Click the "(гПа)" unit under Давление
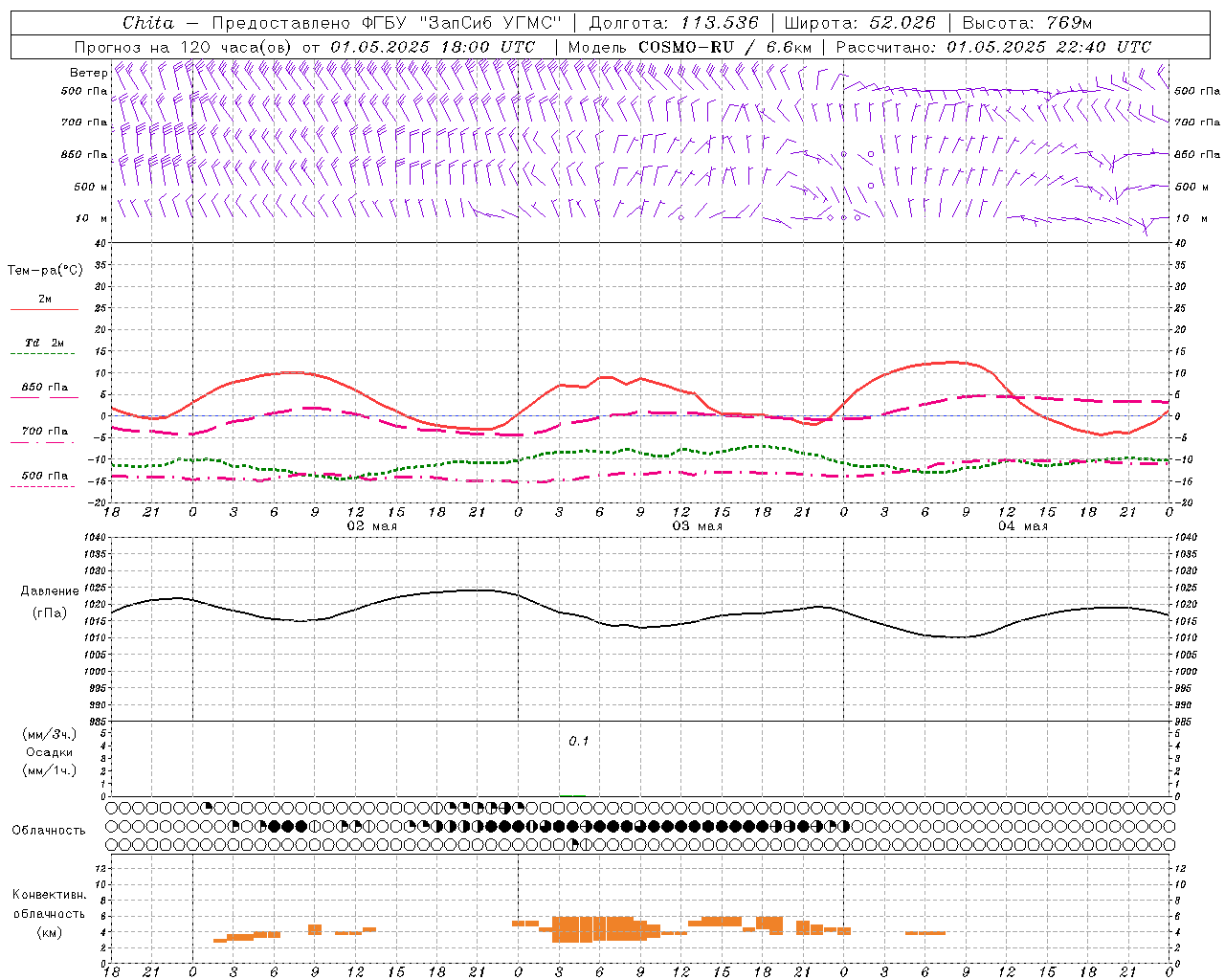 pyautogui.click(x=50, y=613)
